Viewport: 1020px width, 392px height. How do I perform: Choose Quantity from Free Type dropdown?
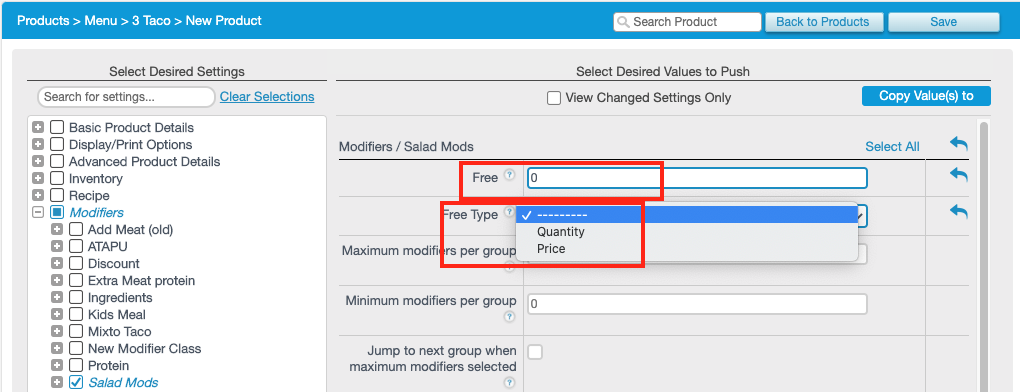tap(687, 232)
